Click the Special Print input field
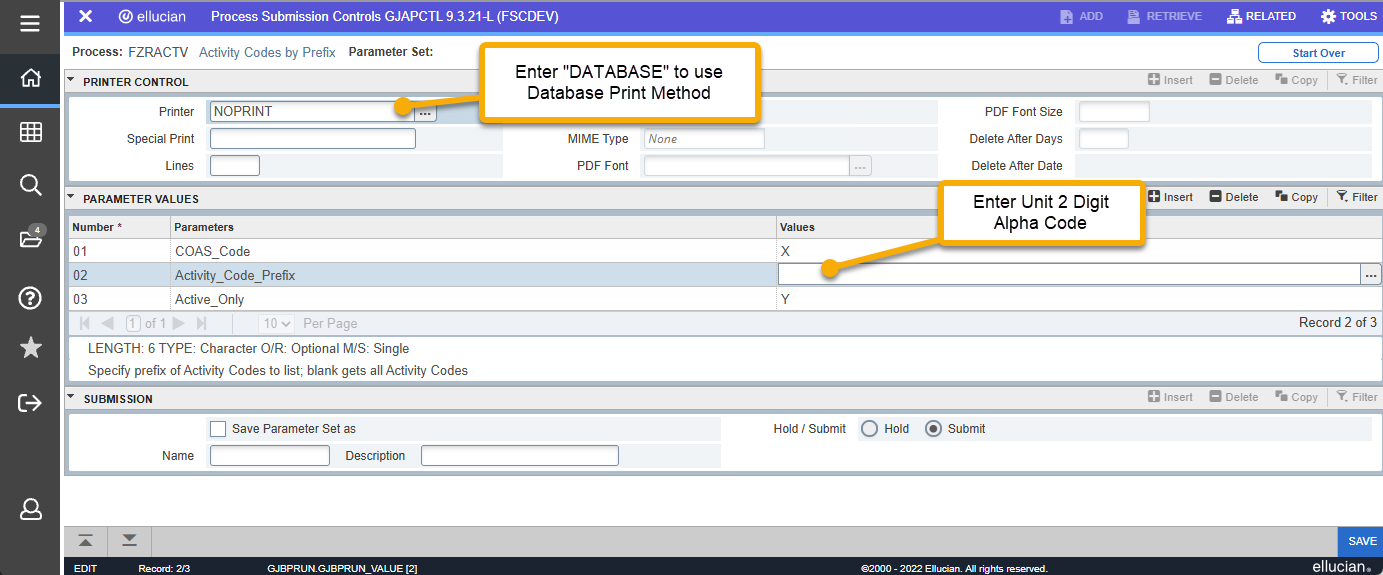1383x575 pixels. (x=312, y=139)
